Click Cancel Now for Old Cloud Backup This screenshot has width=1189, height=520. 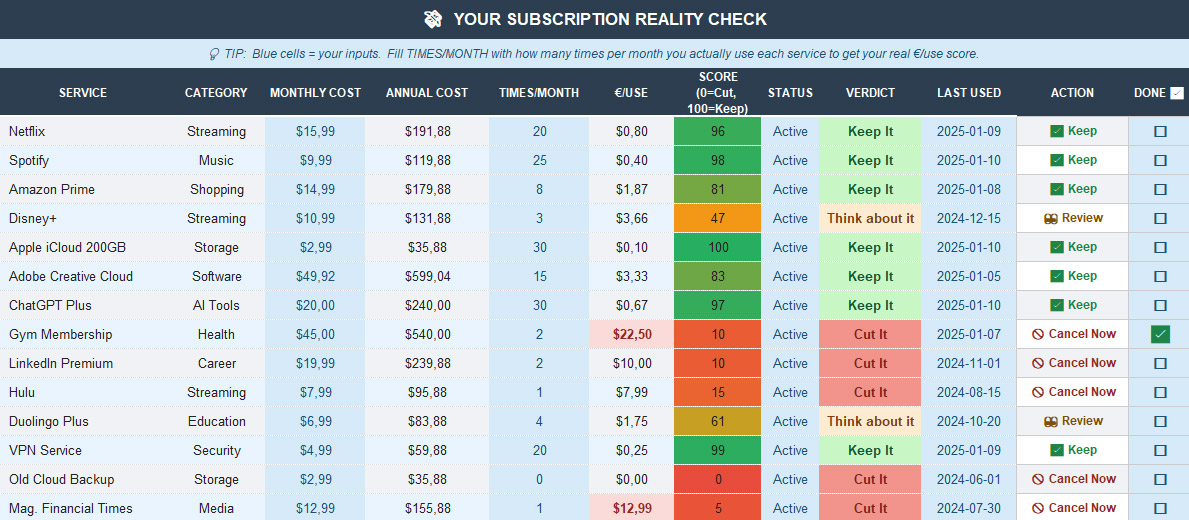point(1072,479)
